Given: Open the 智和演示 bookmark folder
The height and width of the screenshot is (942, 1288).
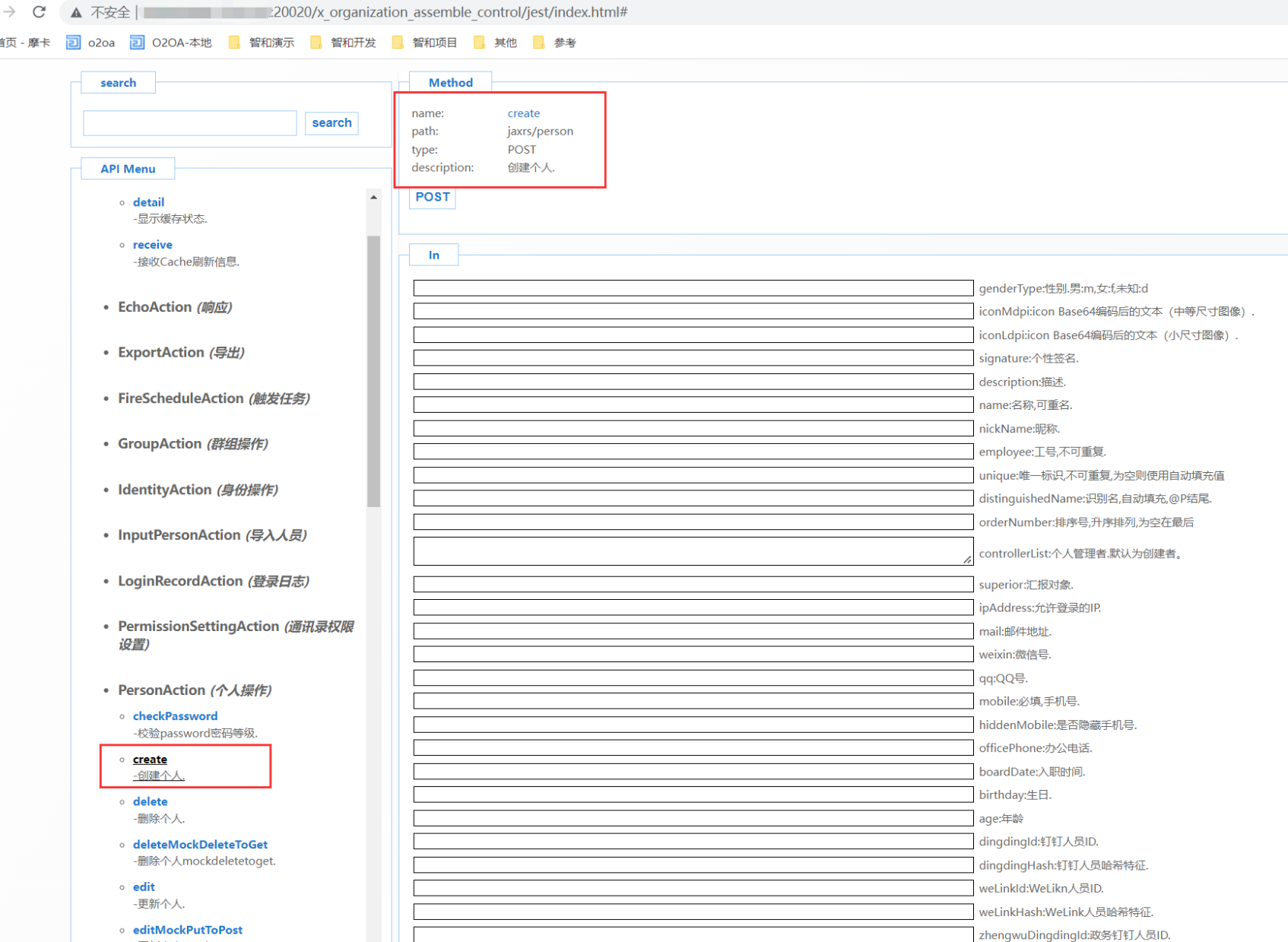Looking at the screenshot, I should [262, 43].
